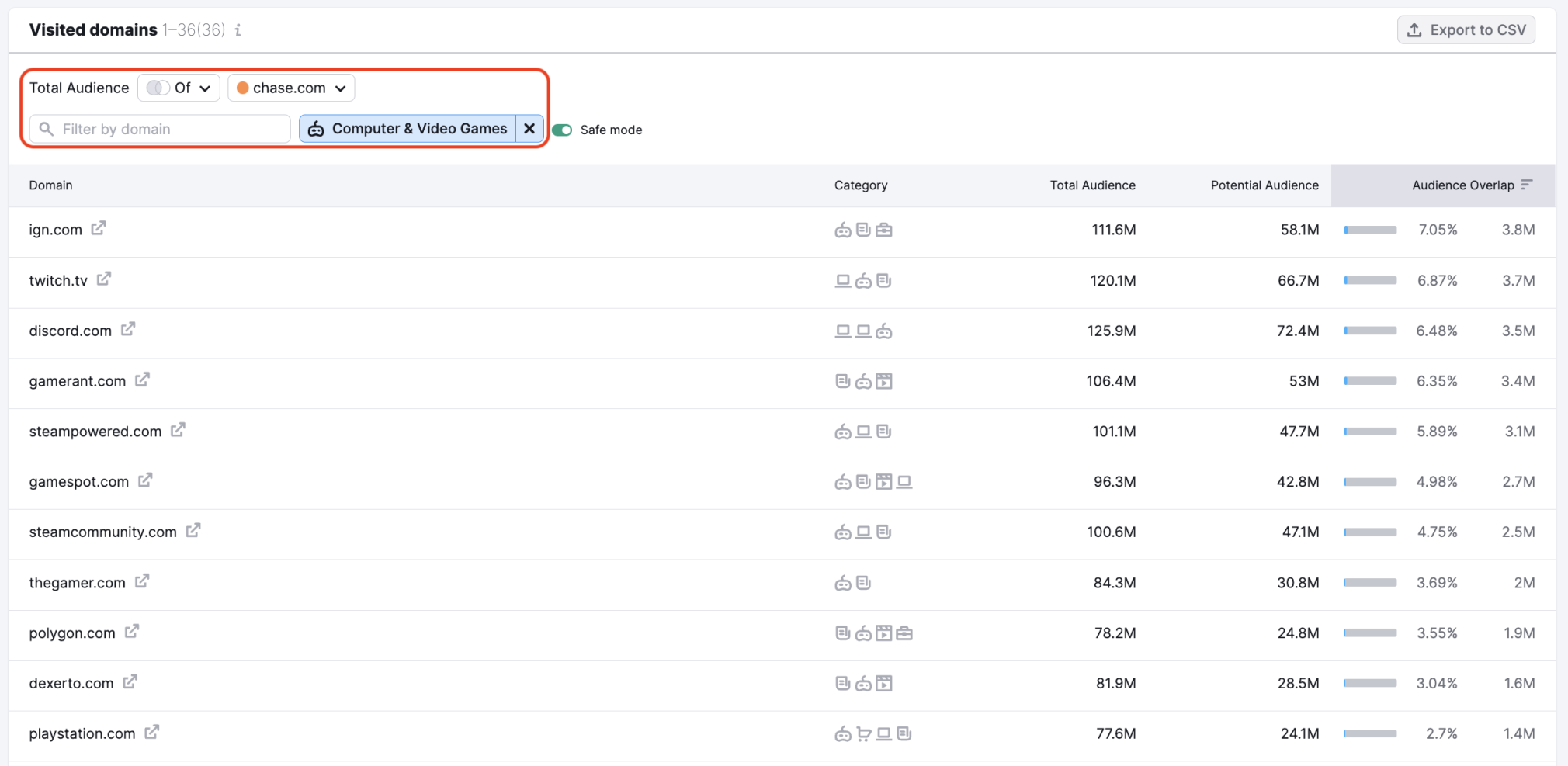Click the Computer & Video Games filter chip
The image size is (1568, 766).
[408, 129]
